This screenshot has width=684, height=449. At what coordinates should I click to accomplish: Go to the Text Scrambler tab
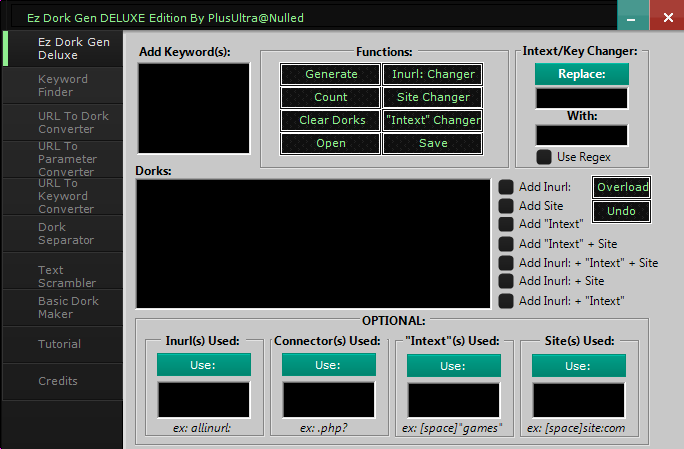62,276
